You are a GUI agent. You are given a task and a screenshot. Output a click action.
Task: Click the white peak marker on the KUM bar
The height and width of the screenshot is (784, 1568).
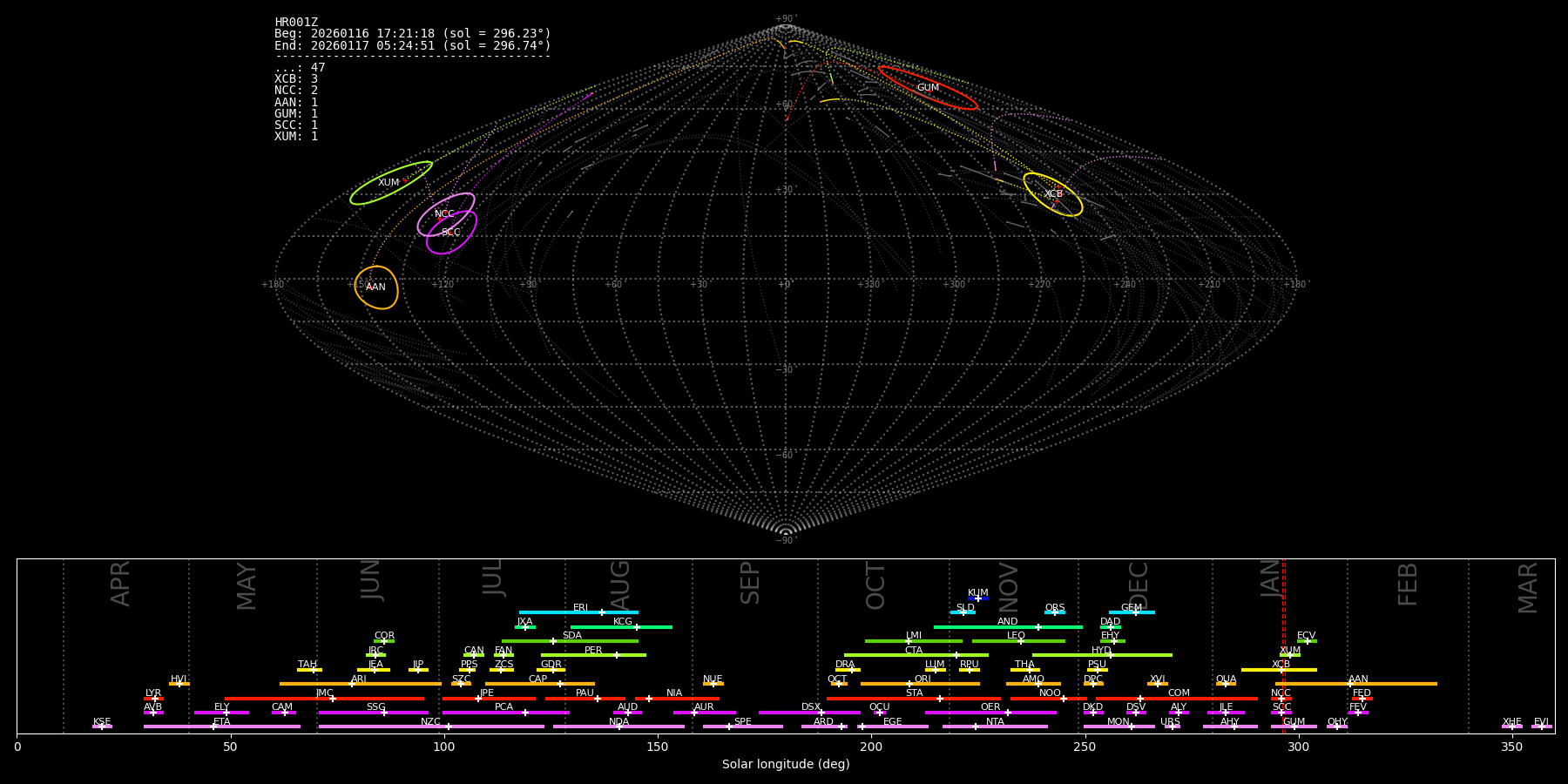point(978,598)
